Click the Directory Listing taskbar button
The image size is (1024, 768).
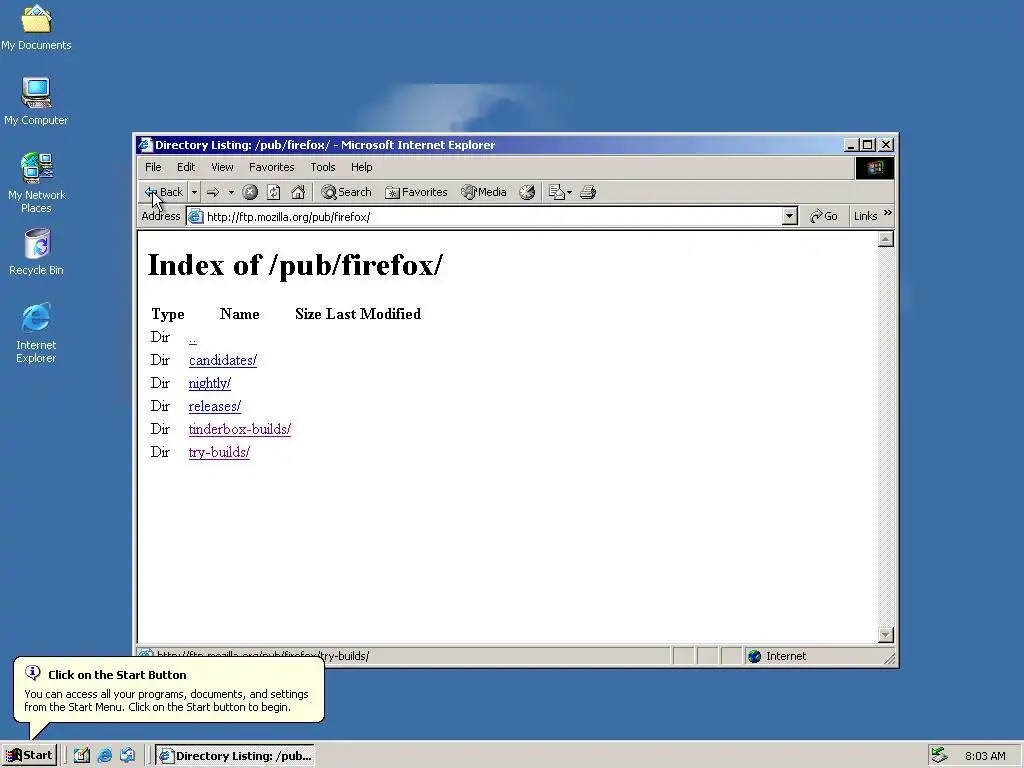236,756
